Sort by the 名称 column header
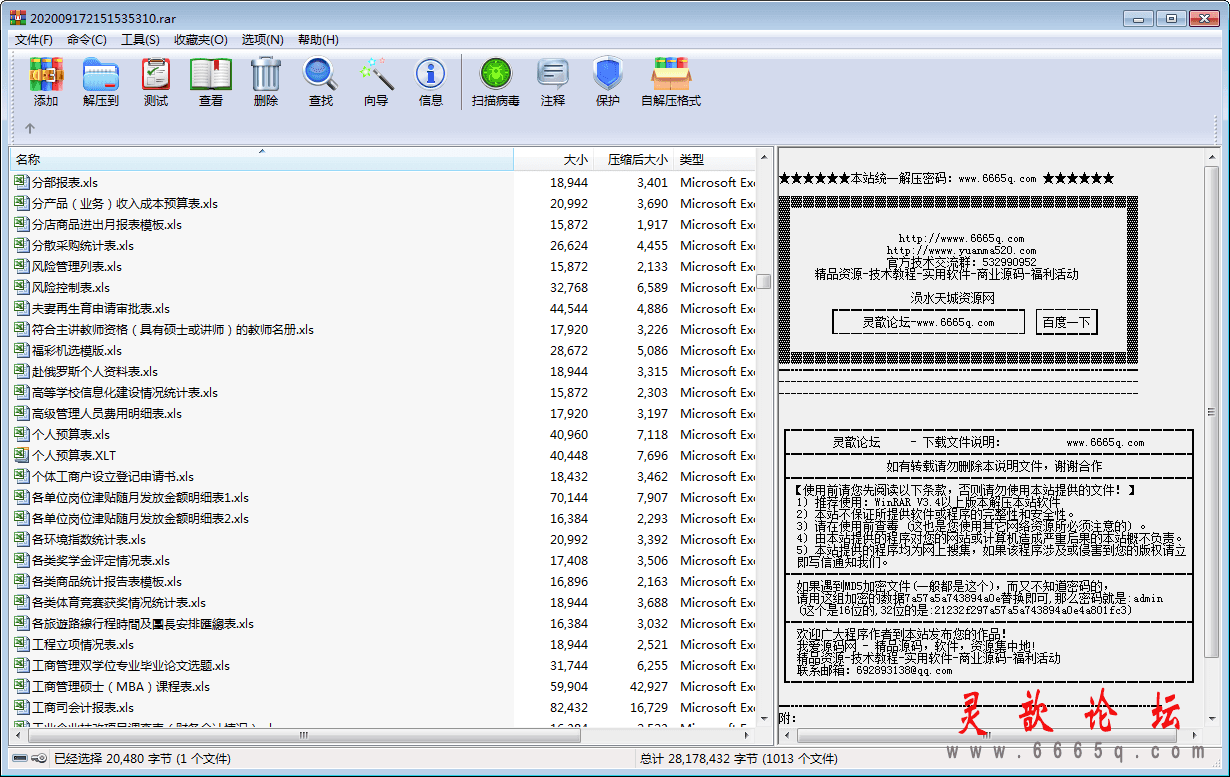Screen dimensions: 1230x777 tap(262, 159)
